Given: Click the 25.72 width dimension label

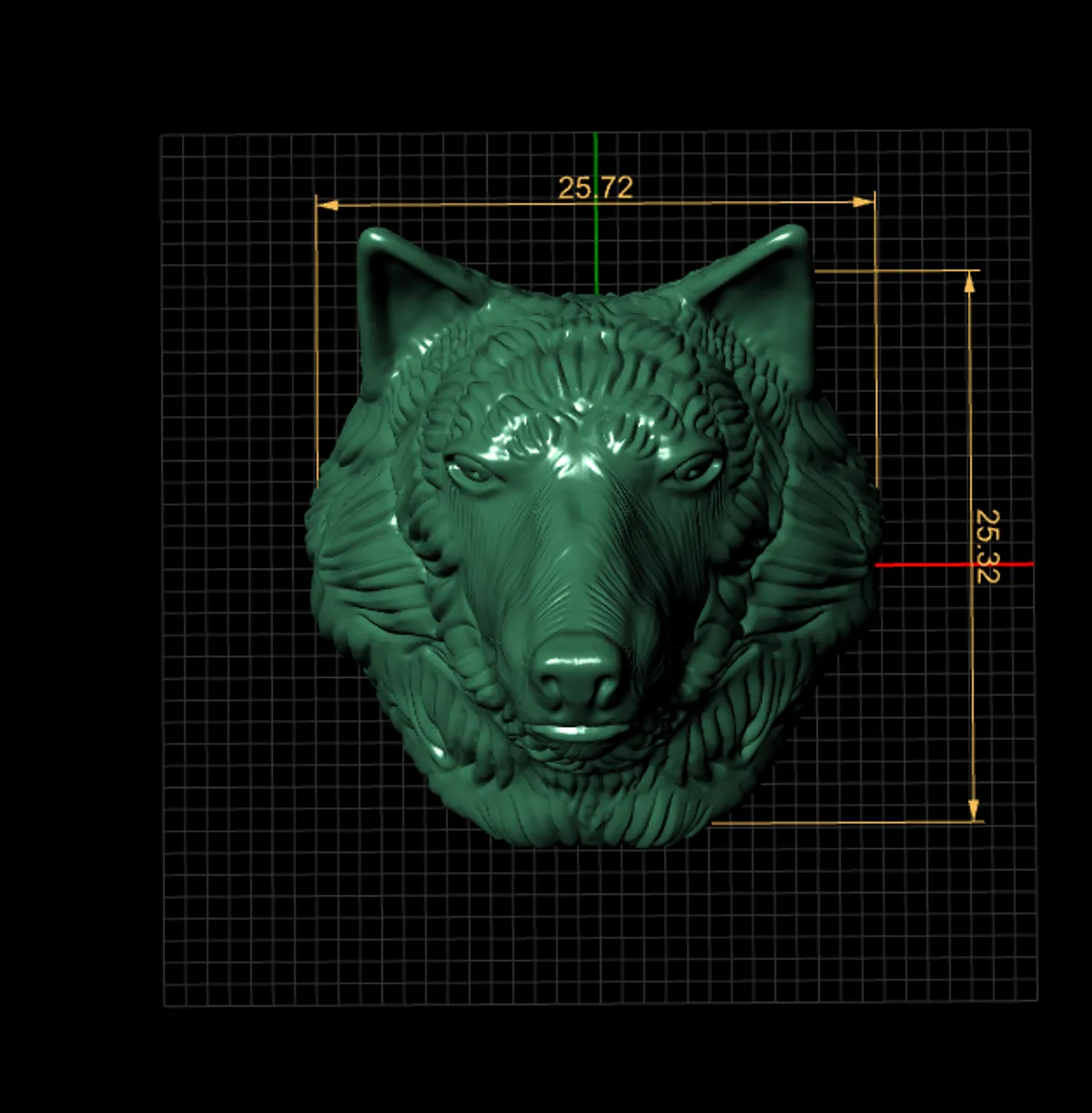Looking at the screenshot, I should (x=595, y=187).
